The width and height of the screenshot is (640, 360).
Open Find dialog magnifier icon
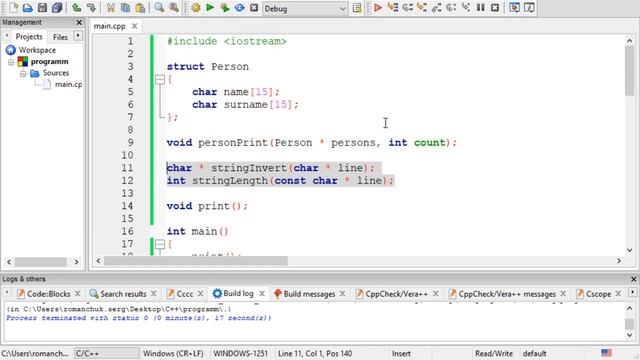[x=159, y=7]
